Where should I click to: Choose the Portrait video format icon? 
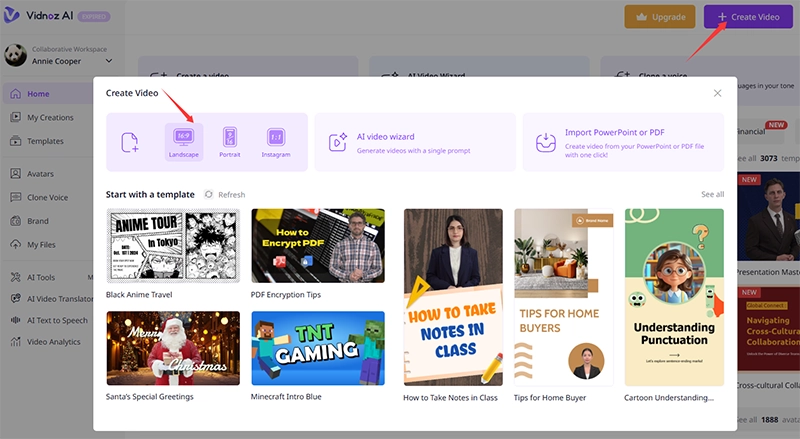coord(230,137)
